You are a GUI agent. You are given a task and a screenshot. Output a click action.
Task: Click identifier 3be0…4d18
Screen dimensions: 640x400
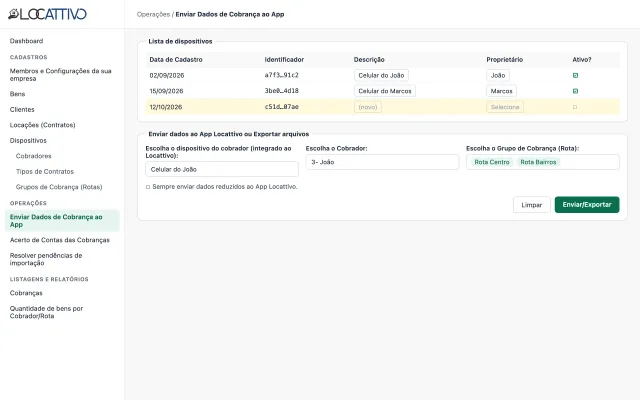282,91
